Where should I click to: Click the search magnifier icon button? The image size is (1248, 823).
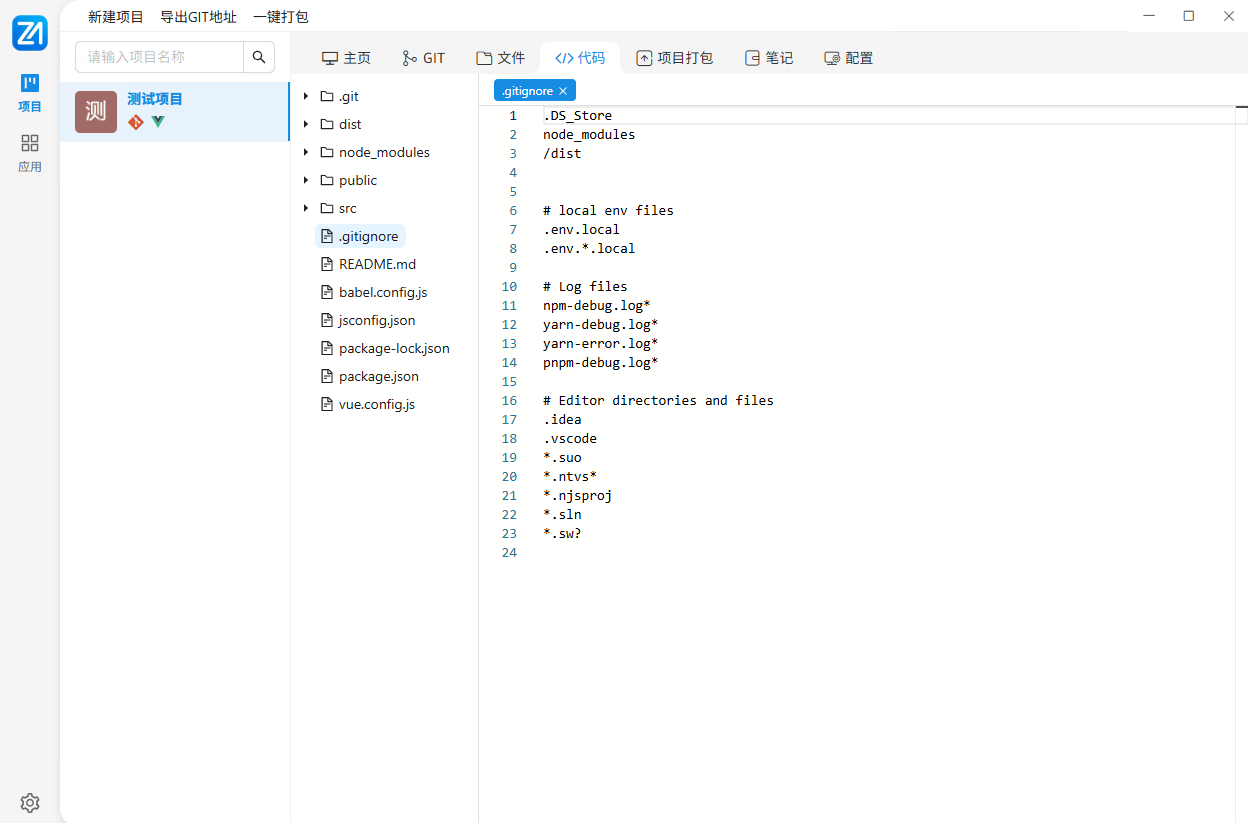tap(259, 57)
